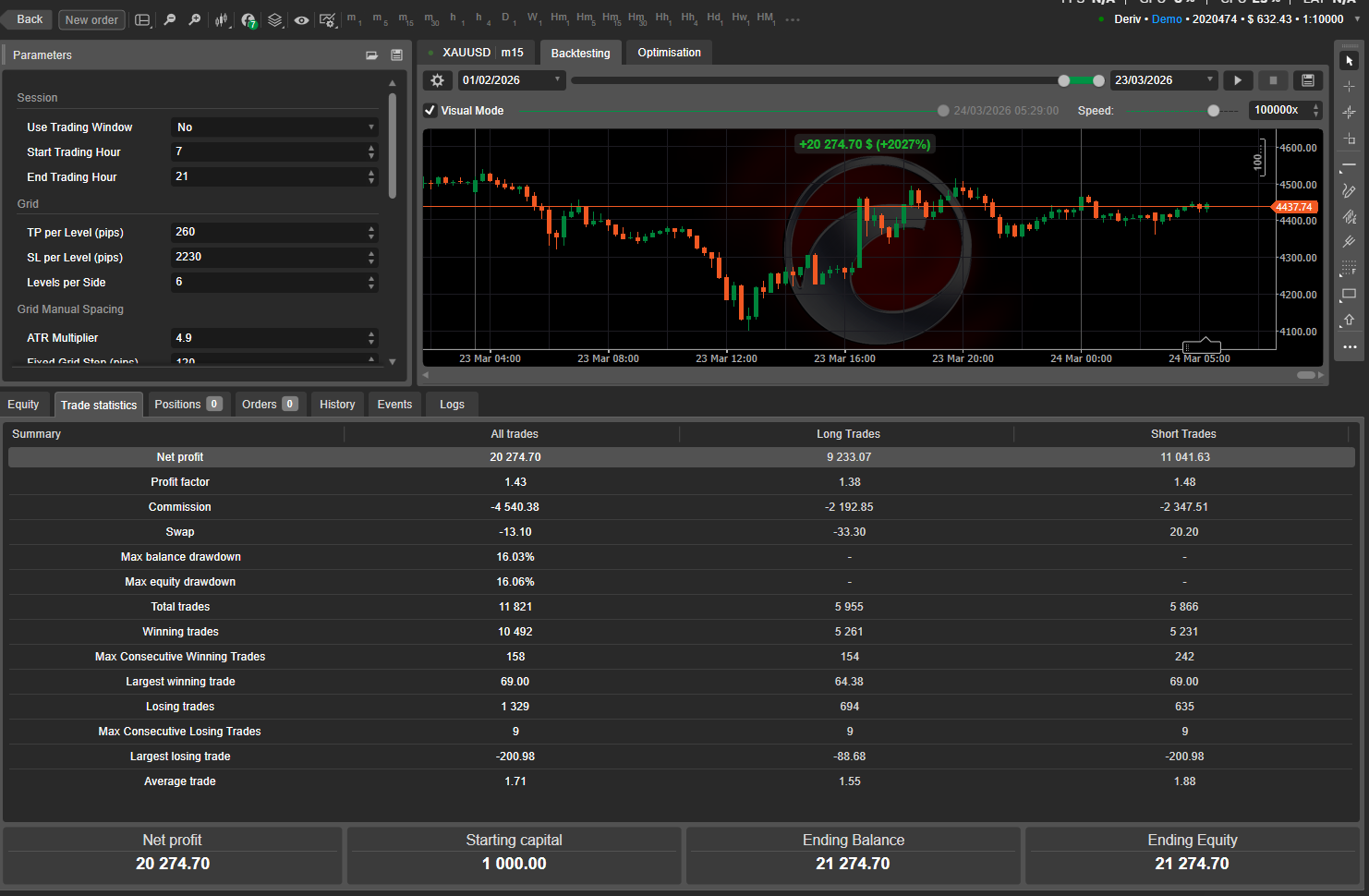1369x896 pixels.
Task: Click the zoom out magnifier icon
Action: click(x=169, y=19)
